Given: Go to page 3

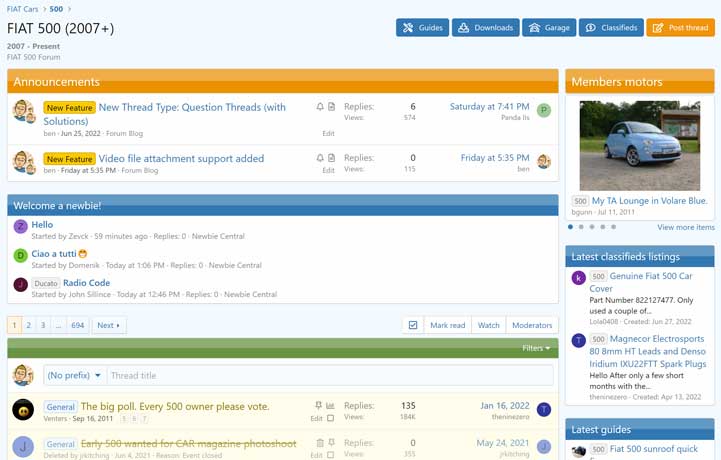Looking at the screenshot, I should [x=43, y=325].
